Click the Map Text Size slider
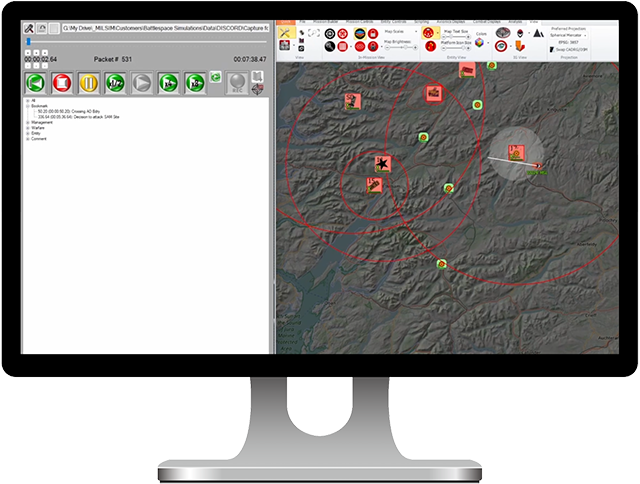Screen dimensions: 640x484 point(456,37)
